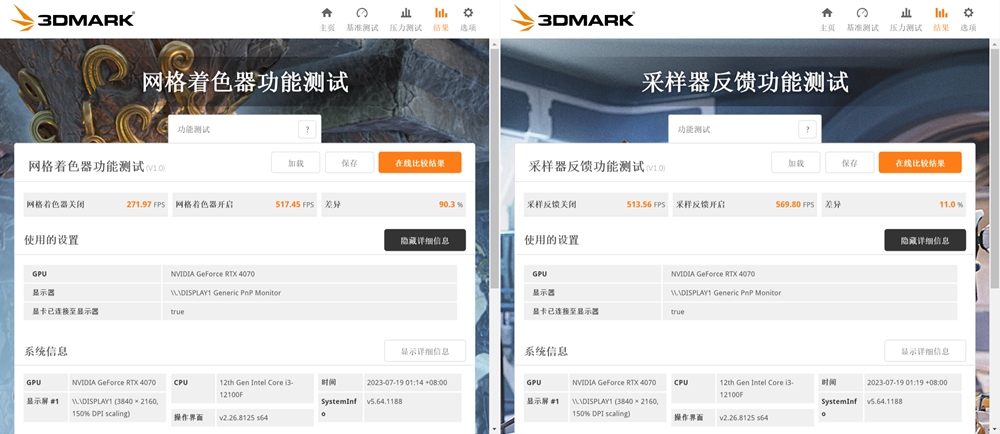Click v2.26.8125 s64 in right window
Image resolution: width=1000 pixels, height=434 pixels.
[744, 418]
